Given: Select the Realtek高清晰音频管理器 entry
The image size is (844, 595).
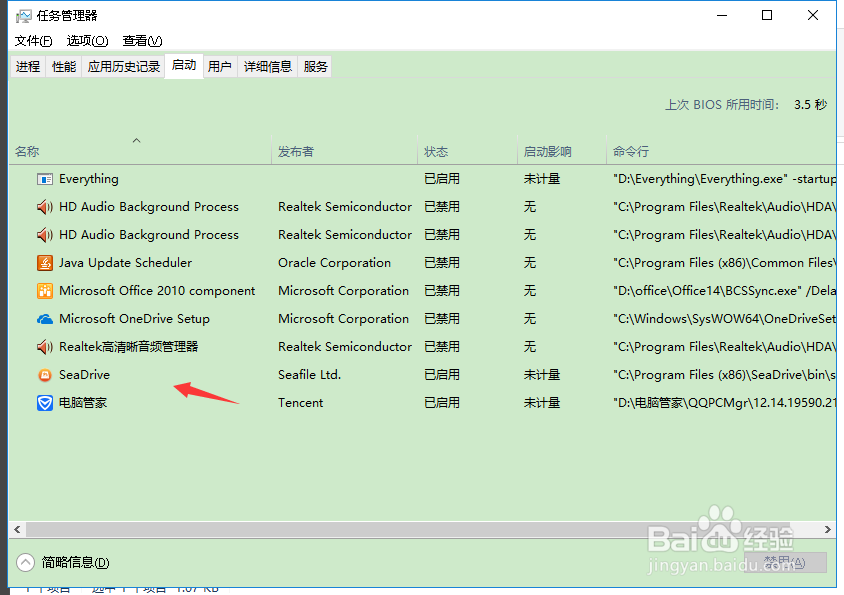Looking at the screenshot, I should [129, 347].
